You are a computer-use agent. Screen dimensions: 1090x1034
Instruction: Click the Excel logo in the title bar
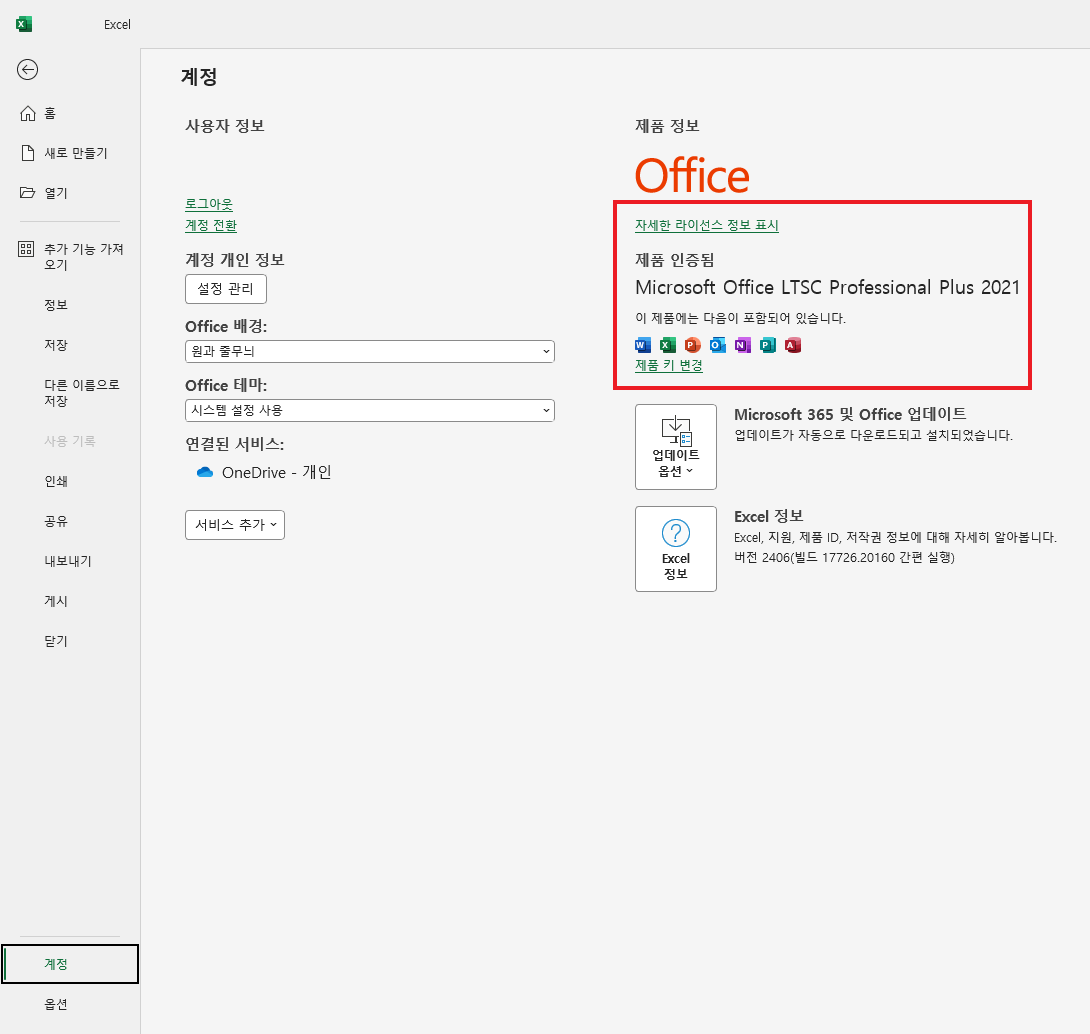point(24,24)
